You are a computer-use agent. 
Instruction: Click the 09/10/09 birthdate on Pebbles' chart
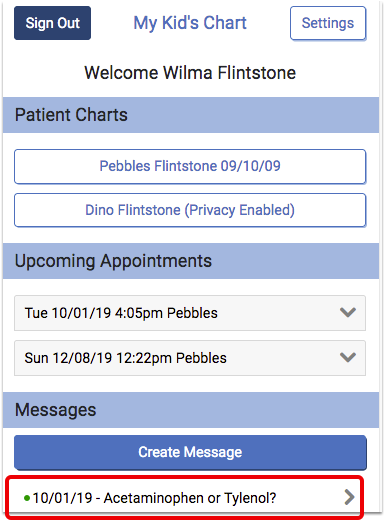tap(250, 166)
